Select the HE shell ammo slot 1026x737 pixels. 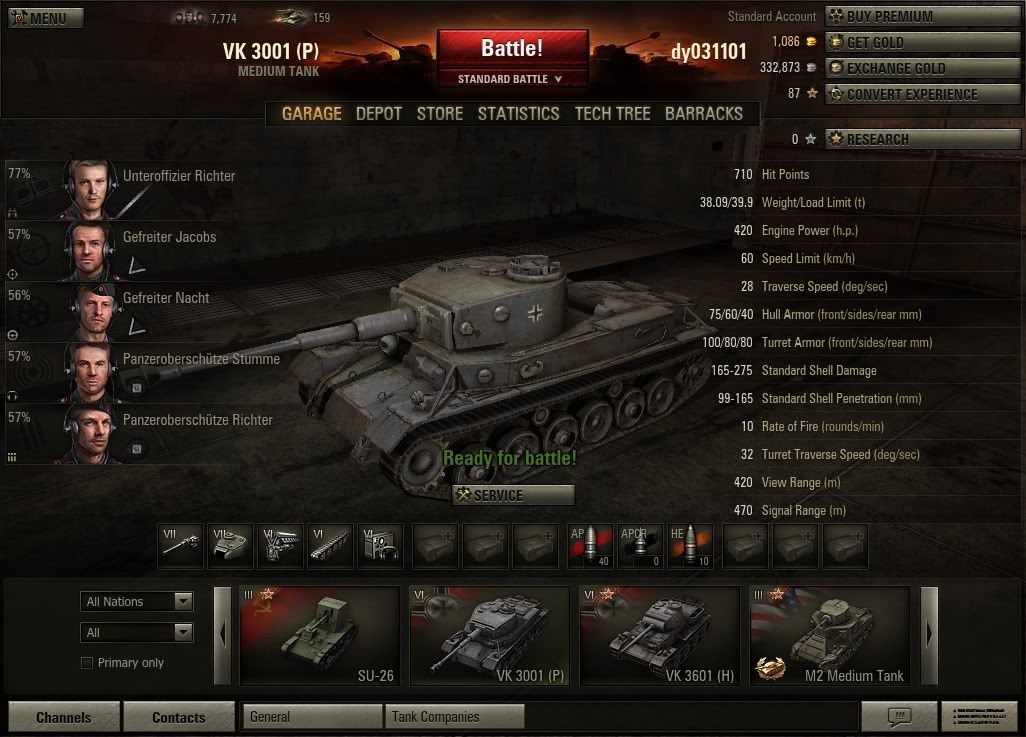[x=690, y=546]
